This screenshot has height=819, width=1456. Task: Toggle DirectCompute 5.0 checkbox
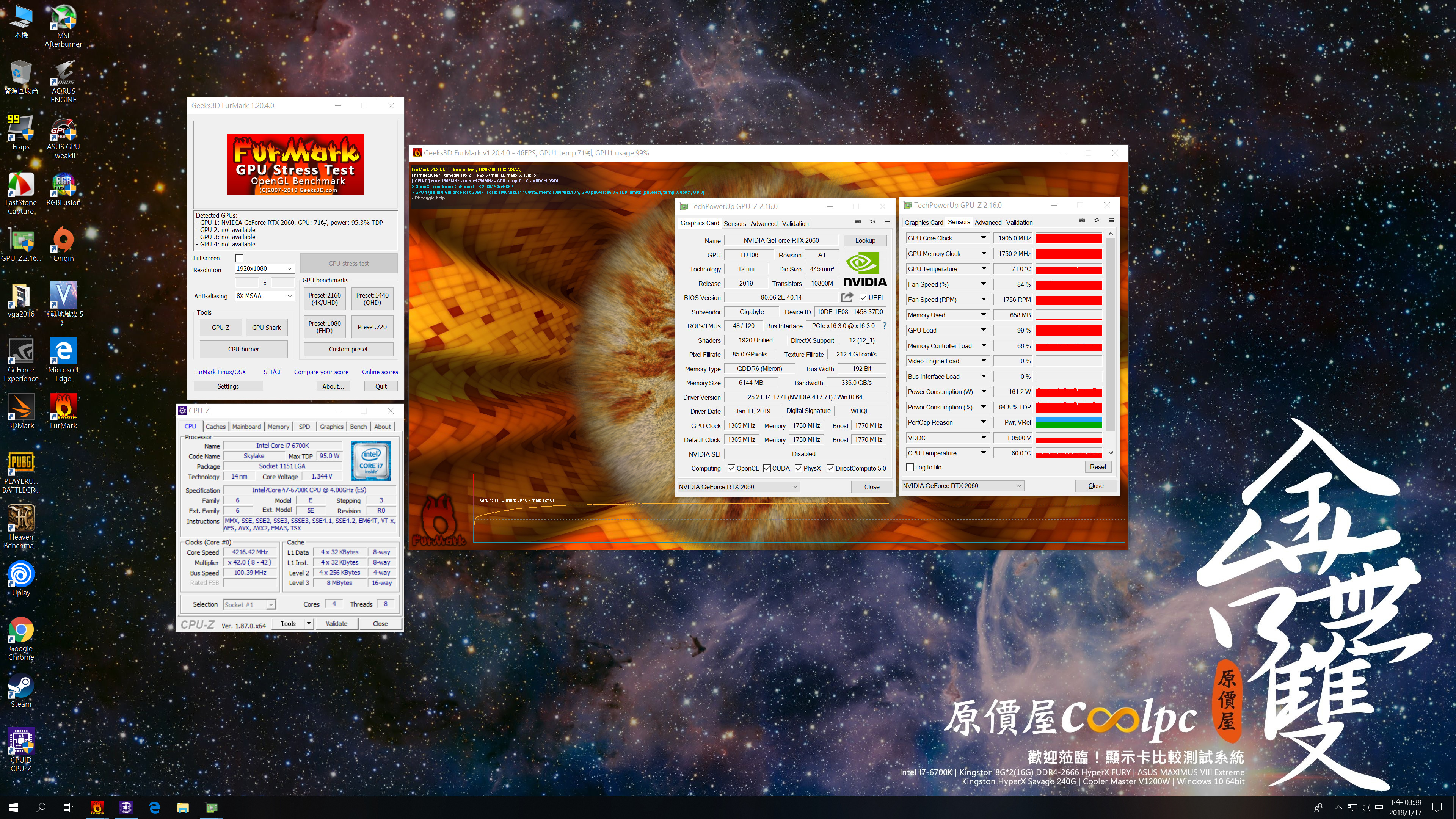point(830,468)
